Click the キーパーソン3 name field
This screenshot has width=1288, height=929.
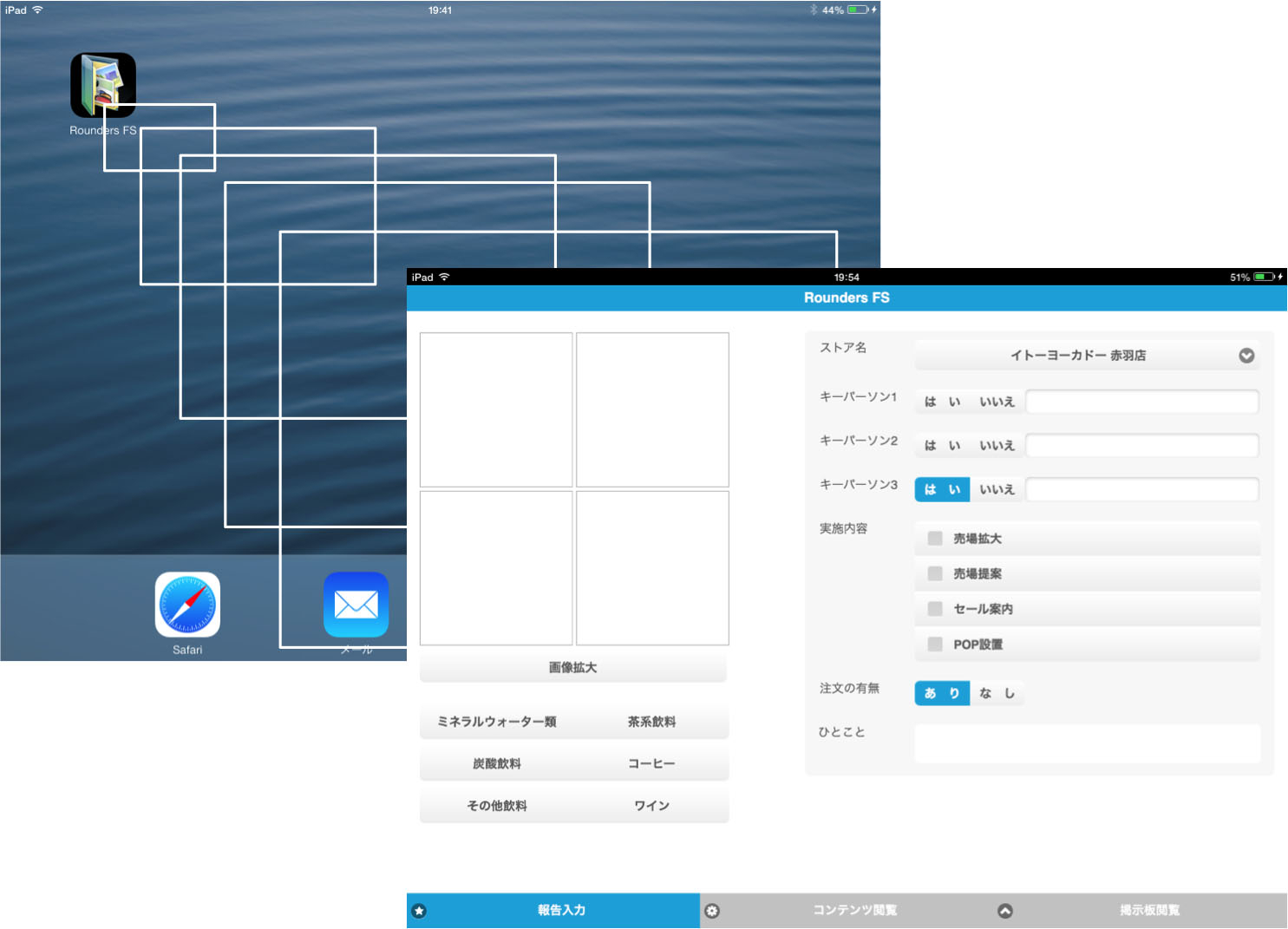click(x=1142, y=489)
